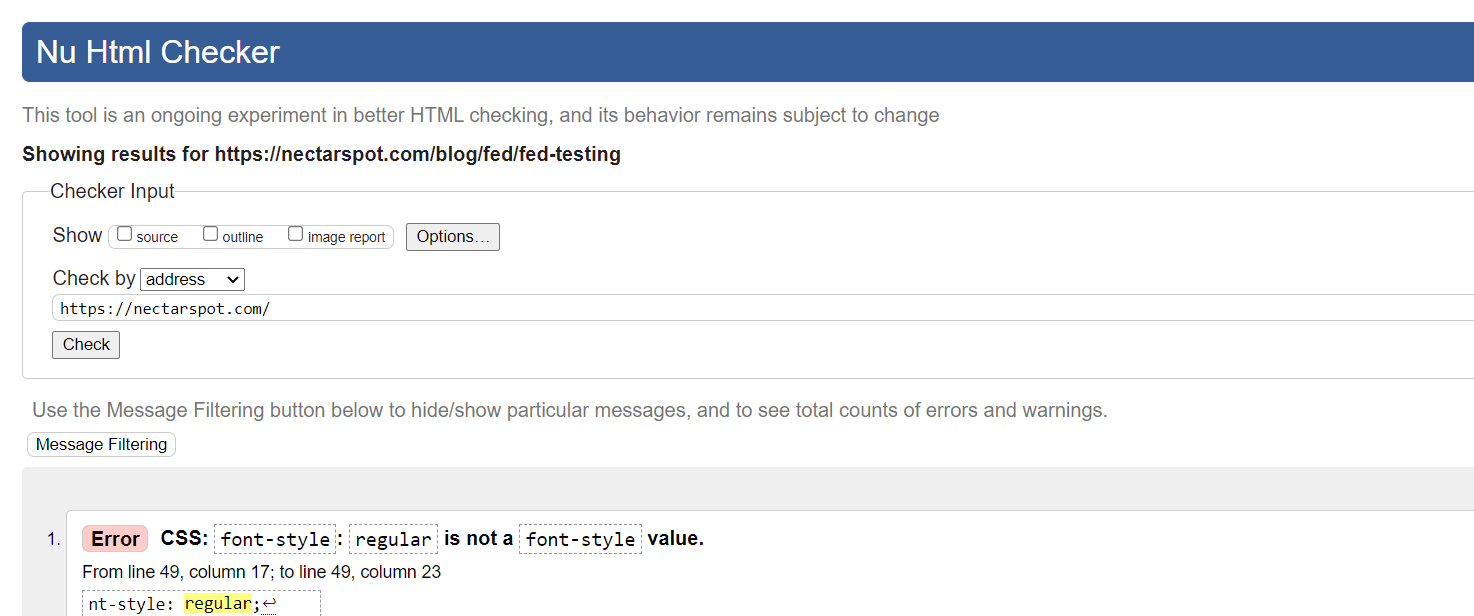The width and height of the screenshot is (1474, 616).
Task: Click the regular code box in error message
Action: (393, 539)
